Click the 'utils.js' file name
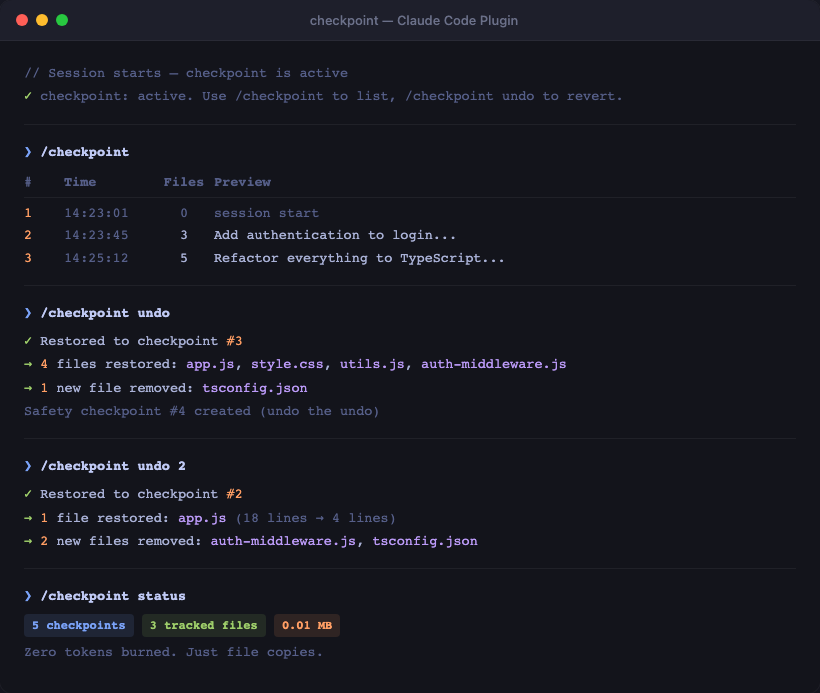 click(x=372, y=364)
